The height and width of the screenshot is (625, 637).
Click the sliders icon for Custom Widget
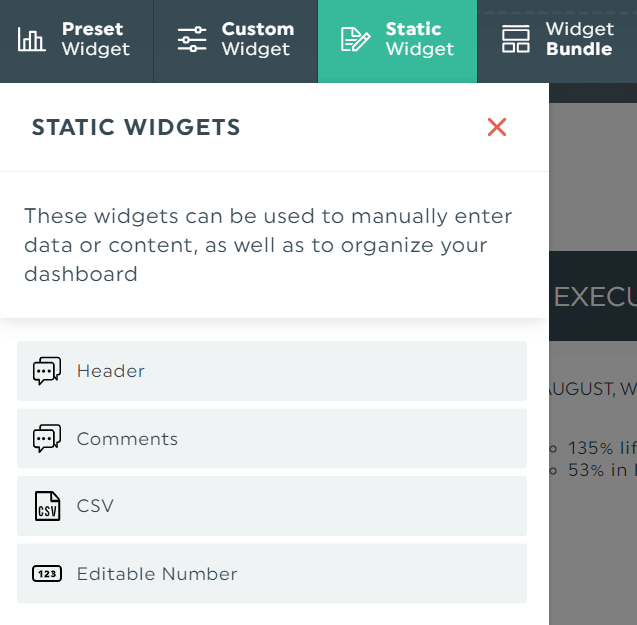(192, 39)
